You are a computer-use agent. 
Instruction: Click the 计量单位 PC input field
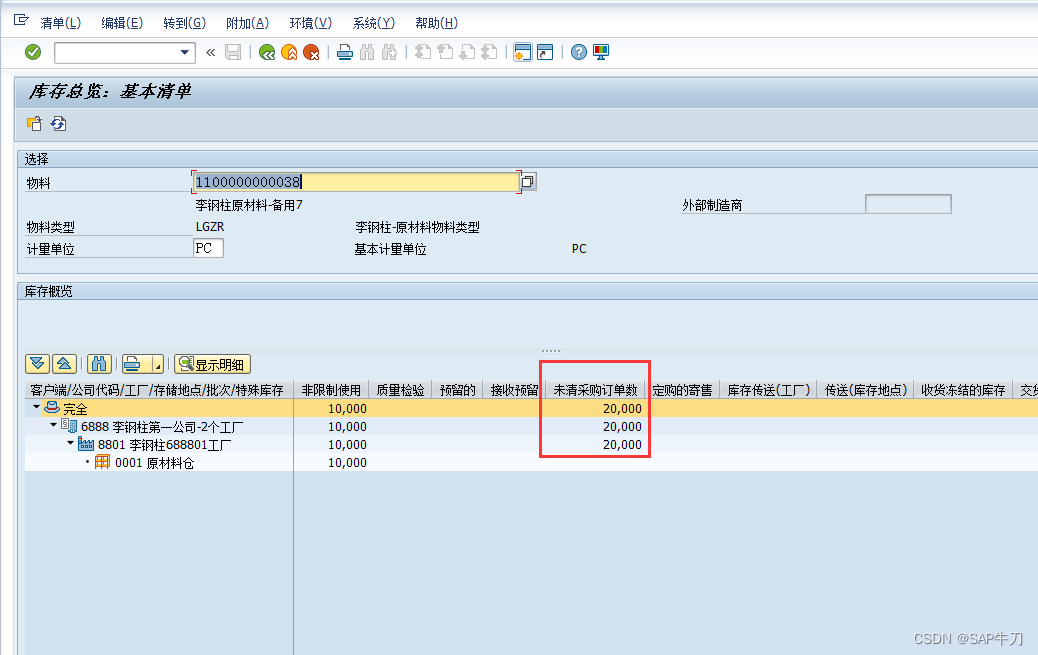click(209, 248)
